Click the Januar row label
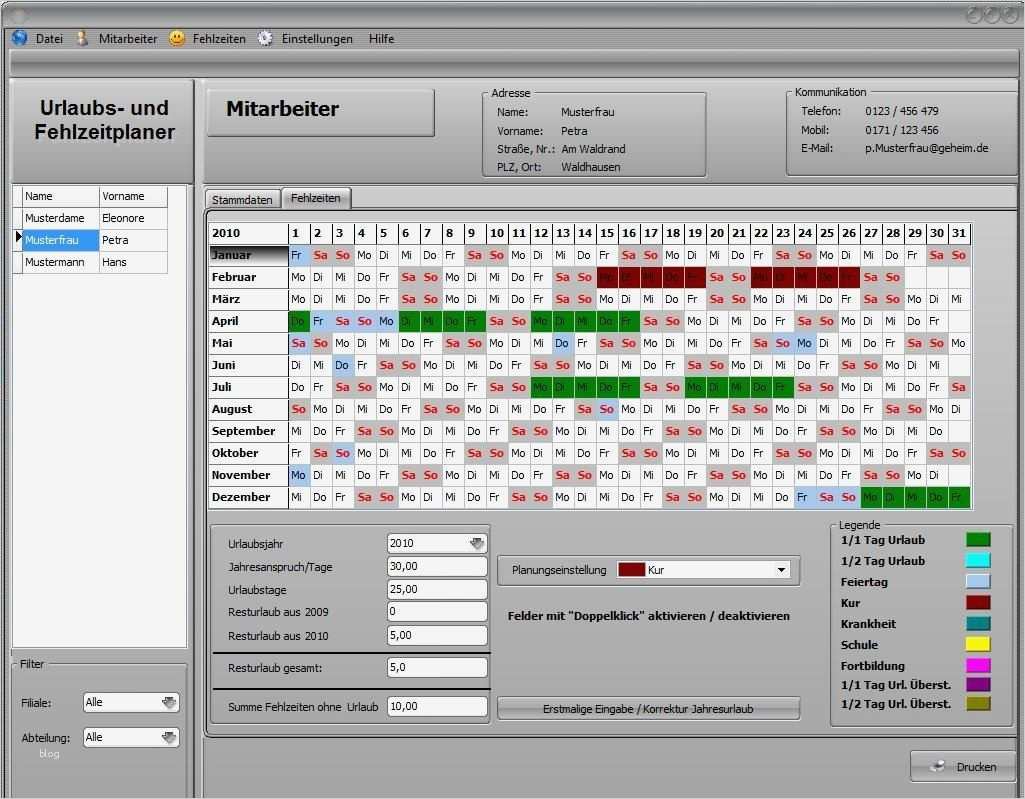The height and width of the screenshot is (799, 1025). tap(248, 255)
